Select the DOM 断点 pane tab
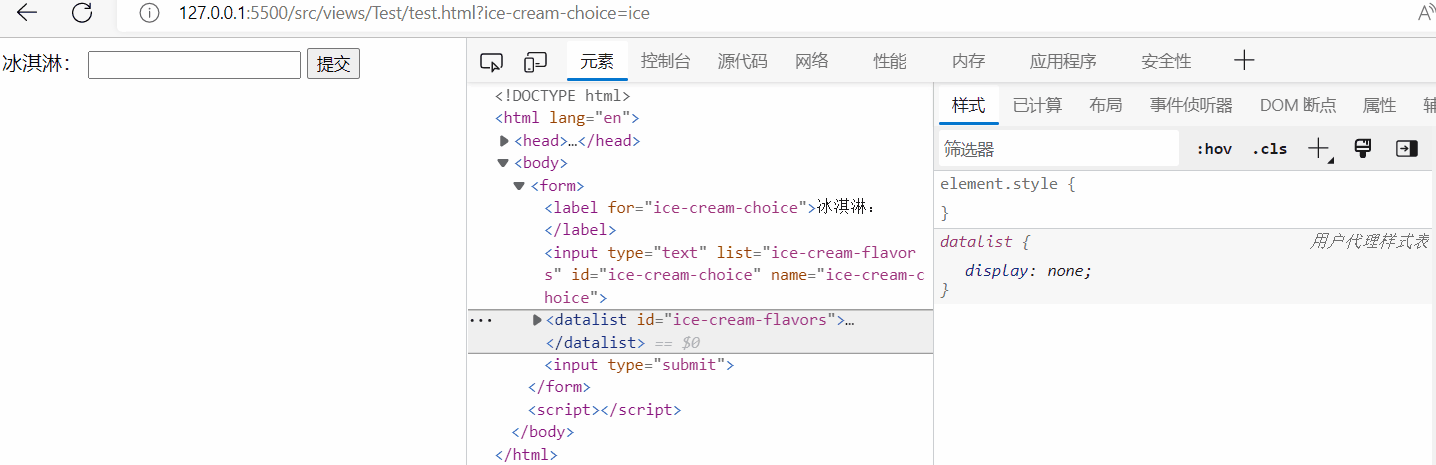This screenshot has width=1436, height=465. (1298, 105)
